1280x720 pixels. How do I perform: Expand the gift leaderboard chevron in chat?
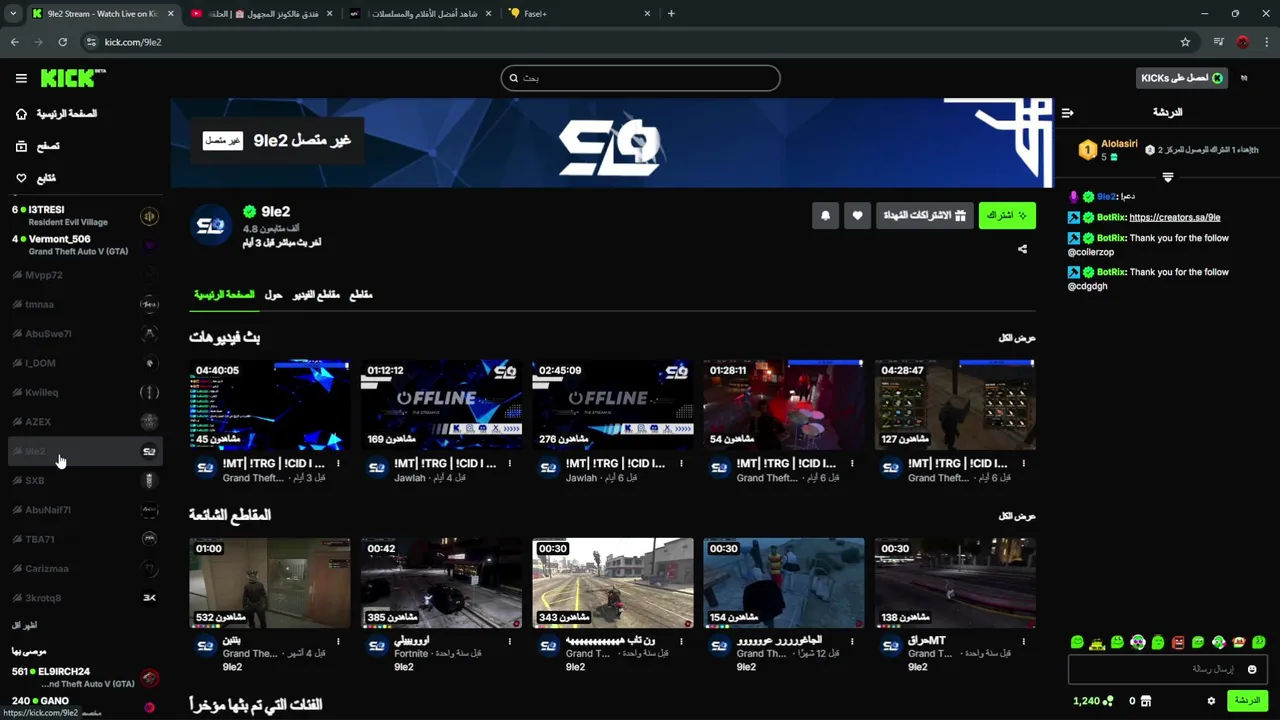(1167, 177)
